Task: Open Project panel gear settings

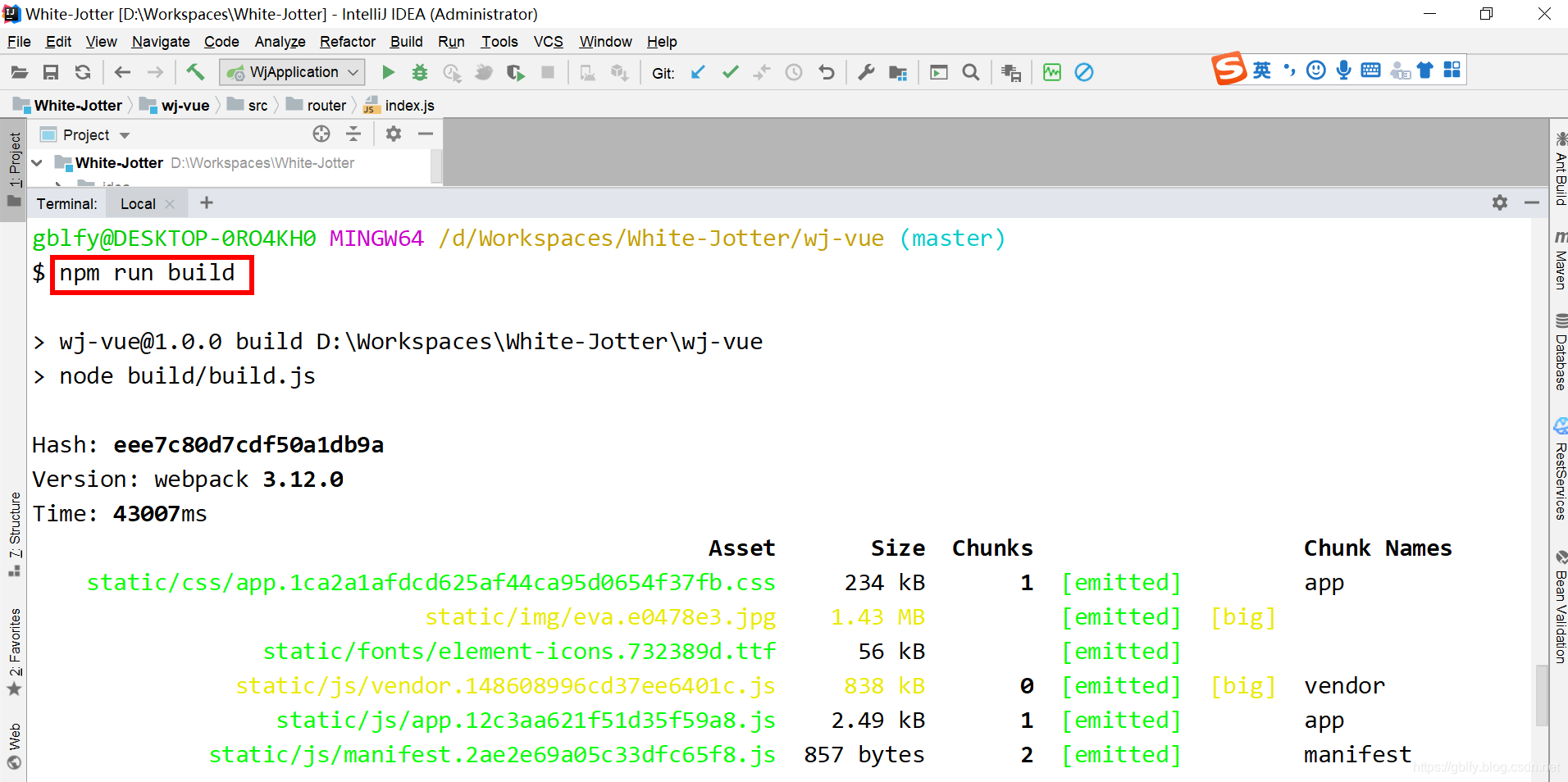Action: click(x=394, y=134)
